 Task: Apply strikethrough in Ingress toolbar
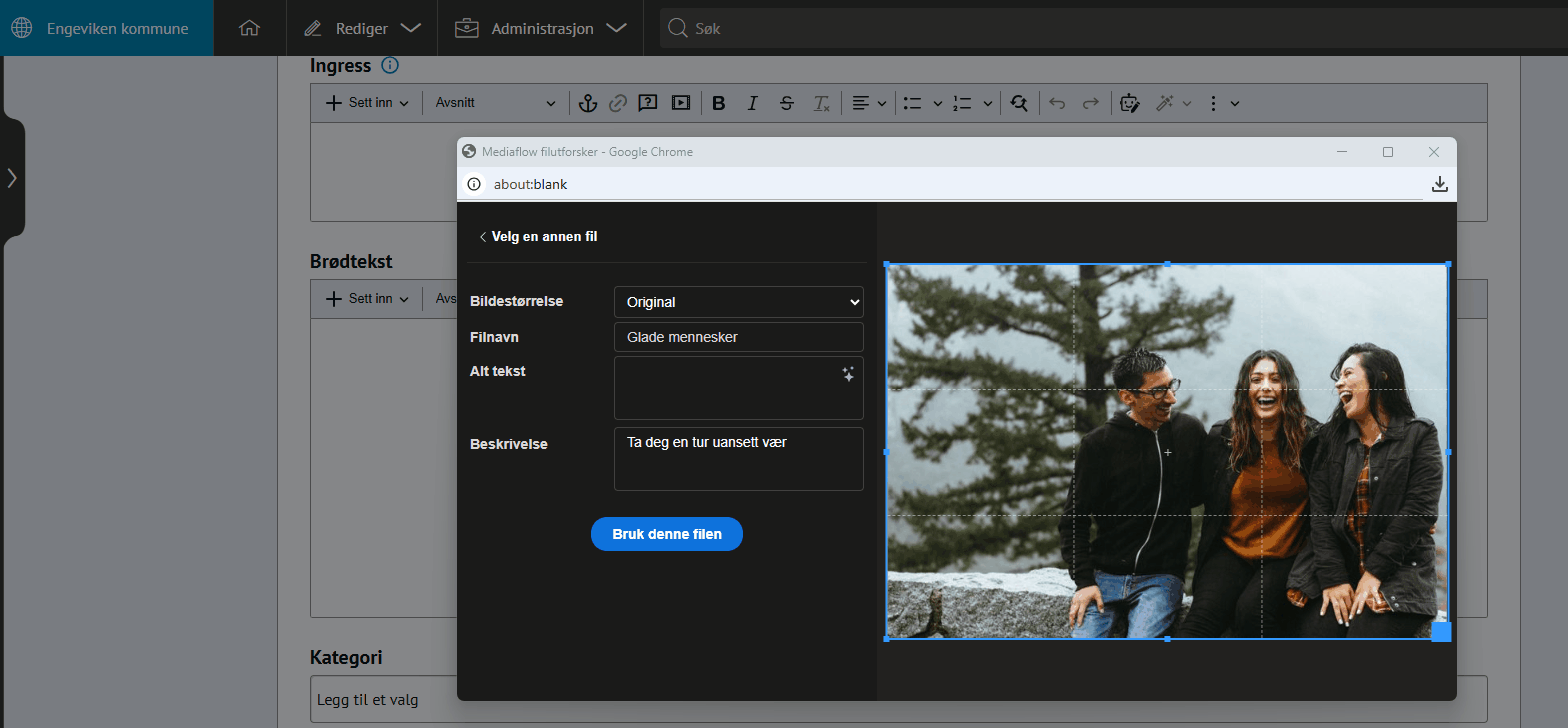click(787, 103)
